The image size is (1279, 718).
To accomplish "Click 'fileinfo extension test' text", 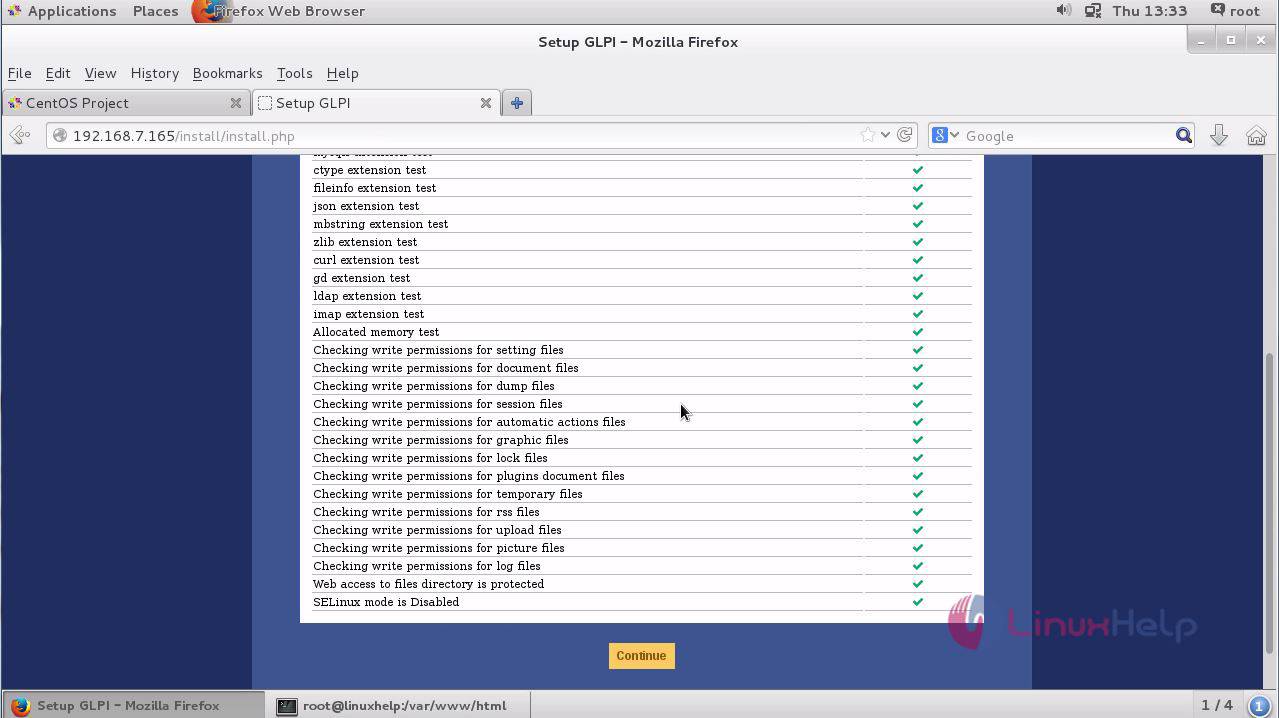I will click(x=374, y=188).
